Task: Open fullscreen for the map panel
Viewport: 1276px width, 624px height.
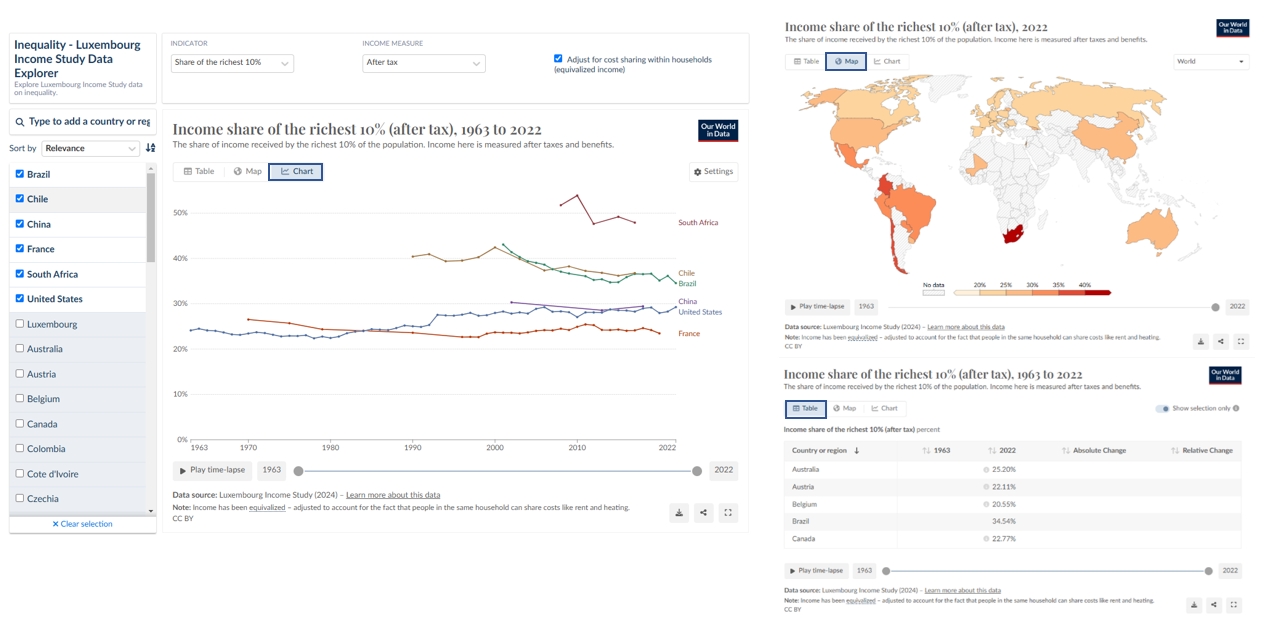Action: (x=1241, y=342)
